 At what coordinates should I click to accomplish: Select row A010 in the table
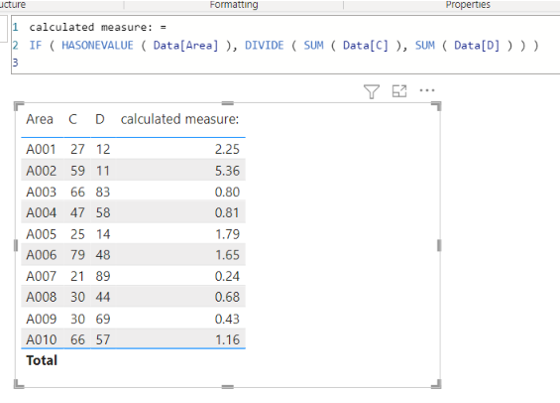pos(133,339)
